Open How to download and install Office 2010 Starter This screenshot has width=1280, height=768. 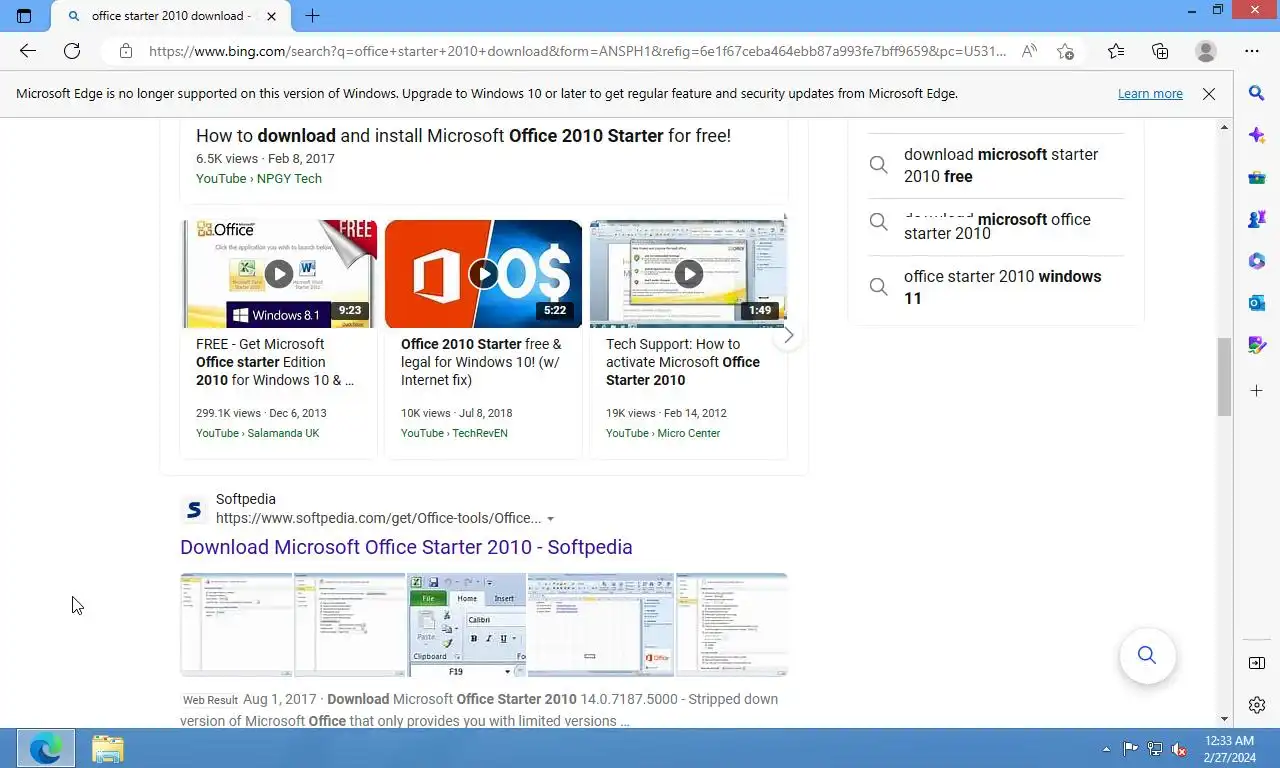463,135
